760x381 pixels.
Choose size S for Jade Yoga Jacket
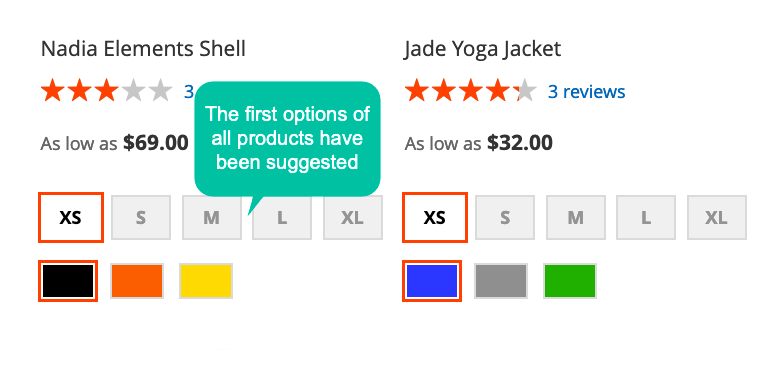tap(505, 218)
